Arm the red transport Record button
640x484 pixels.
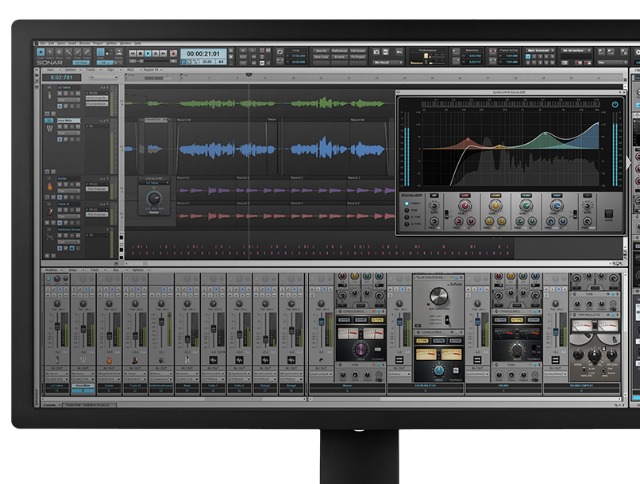[173, 53]
